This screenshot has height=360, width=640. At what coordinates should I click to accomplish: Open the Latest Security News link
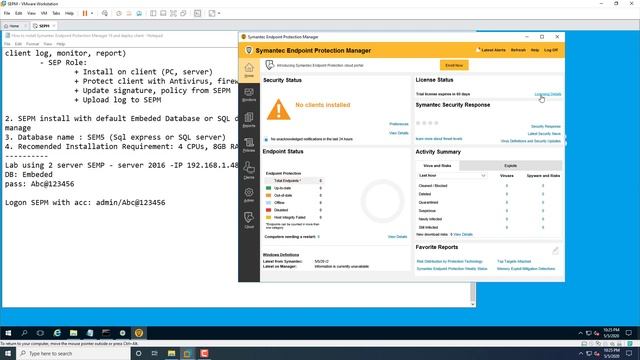(x=544, y=133)
